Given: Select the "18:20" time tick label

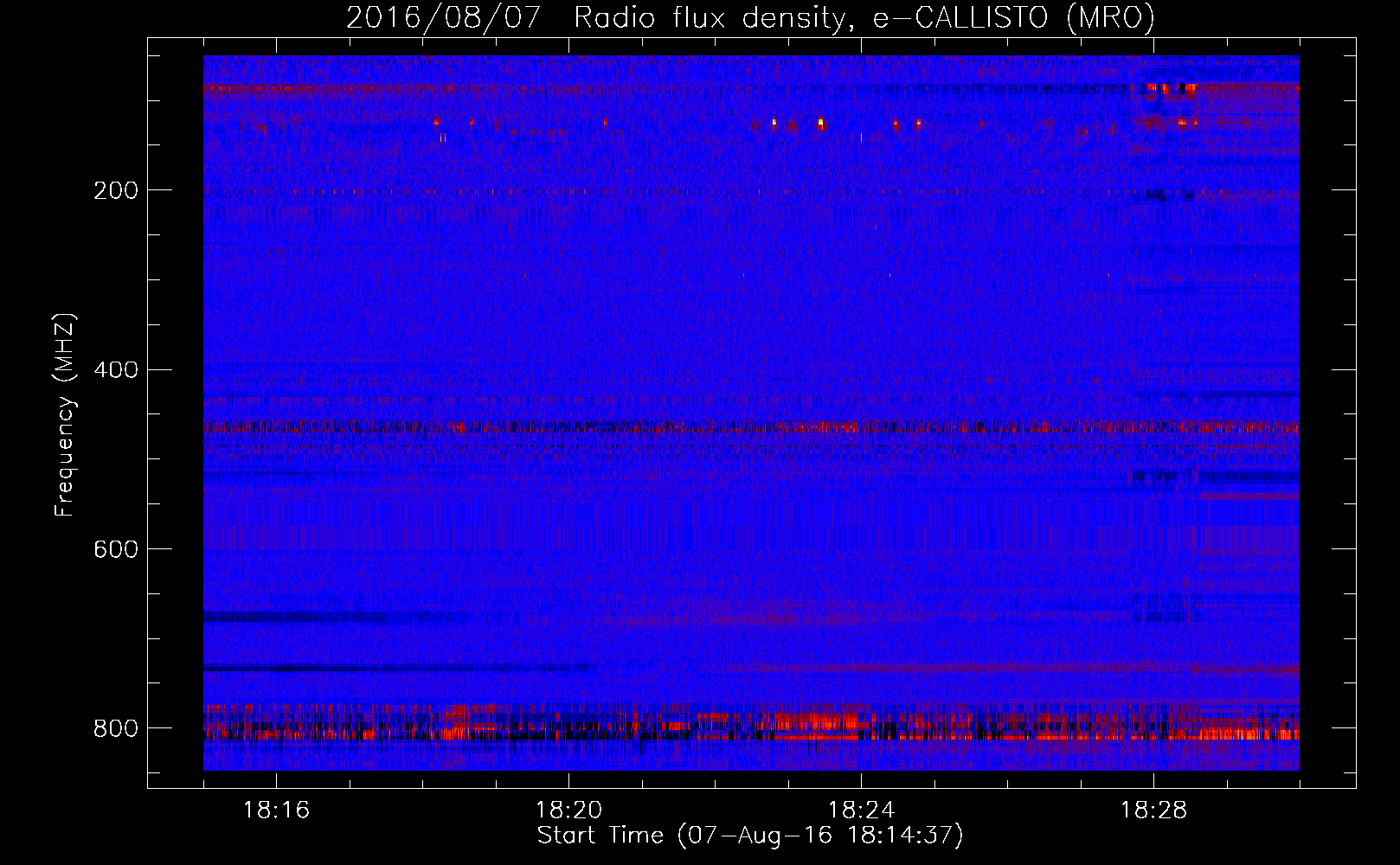Looking at the screenshot, I should (568, 811).
